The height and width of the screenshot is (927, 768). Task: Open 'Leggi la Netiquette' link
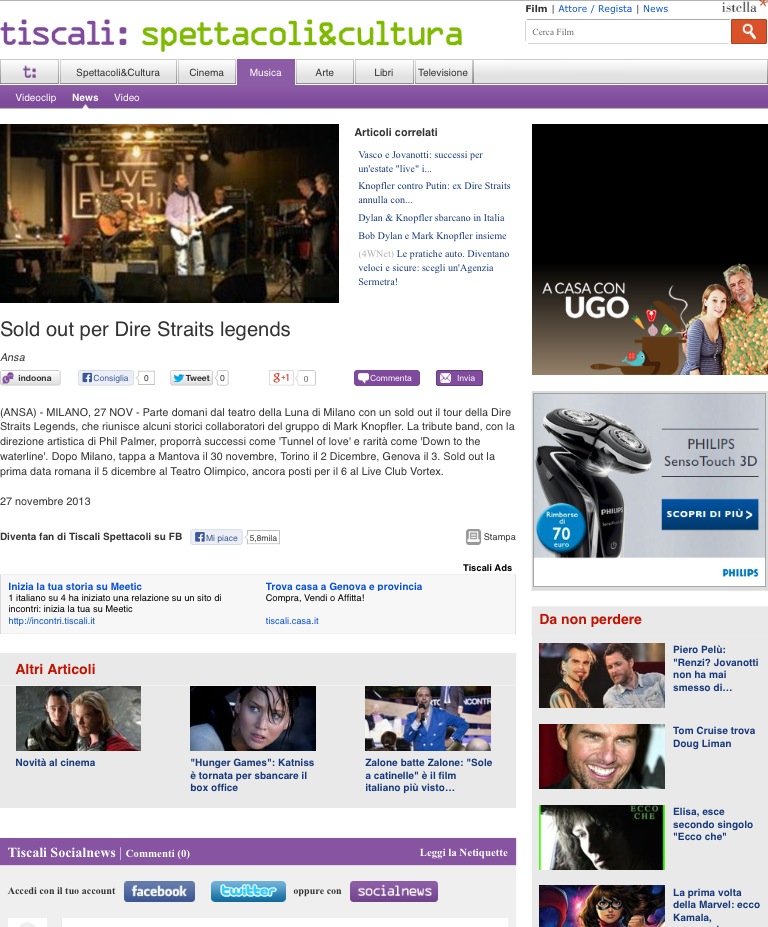click(x=464, y=853)
